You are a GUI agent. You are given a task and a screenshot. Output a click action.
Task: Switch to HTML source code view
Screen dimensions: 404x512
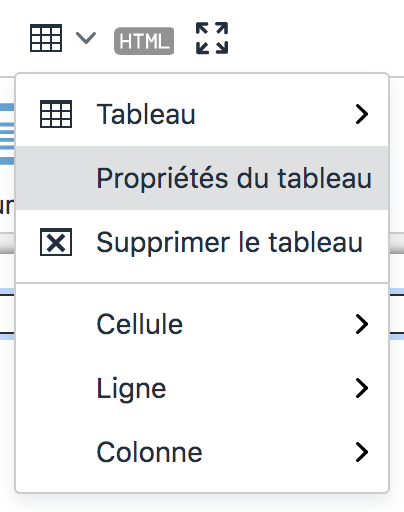144,41
